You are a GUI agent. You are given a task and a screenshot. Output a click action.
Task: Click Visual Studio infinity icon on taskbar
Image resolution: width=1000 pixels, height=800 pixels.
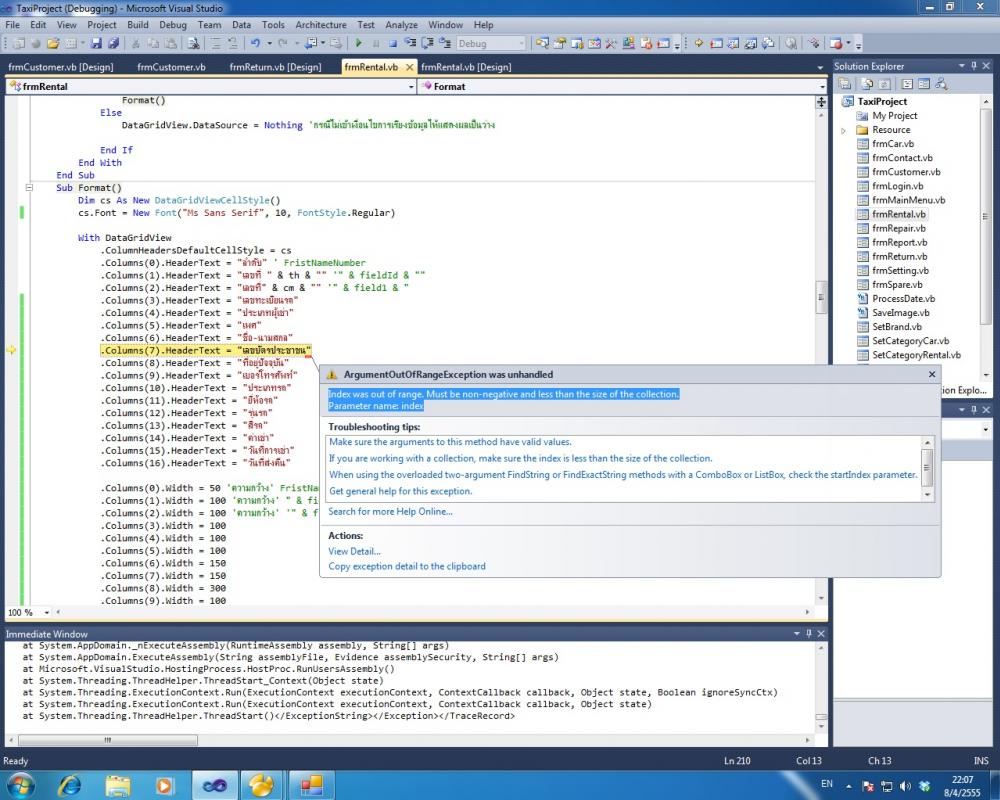point(214,785)
